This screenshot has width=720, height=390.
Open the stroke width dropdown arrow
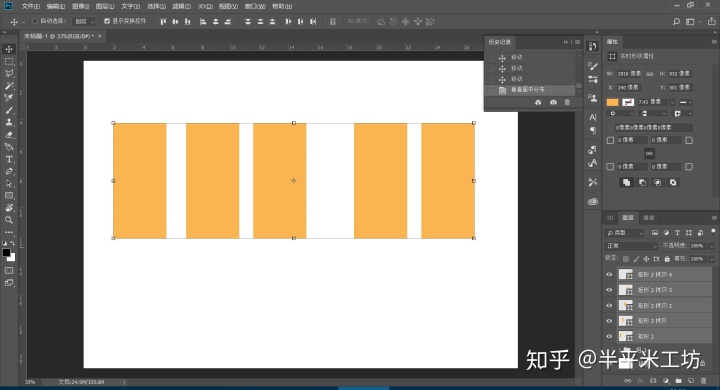click(672, 102)
